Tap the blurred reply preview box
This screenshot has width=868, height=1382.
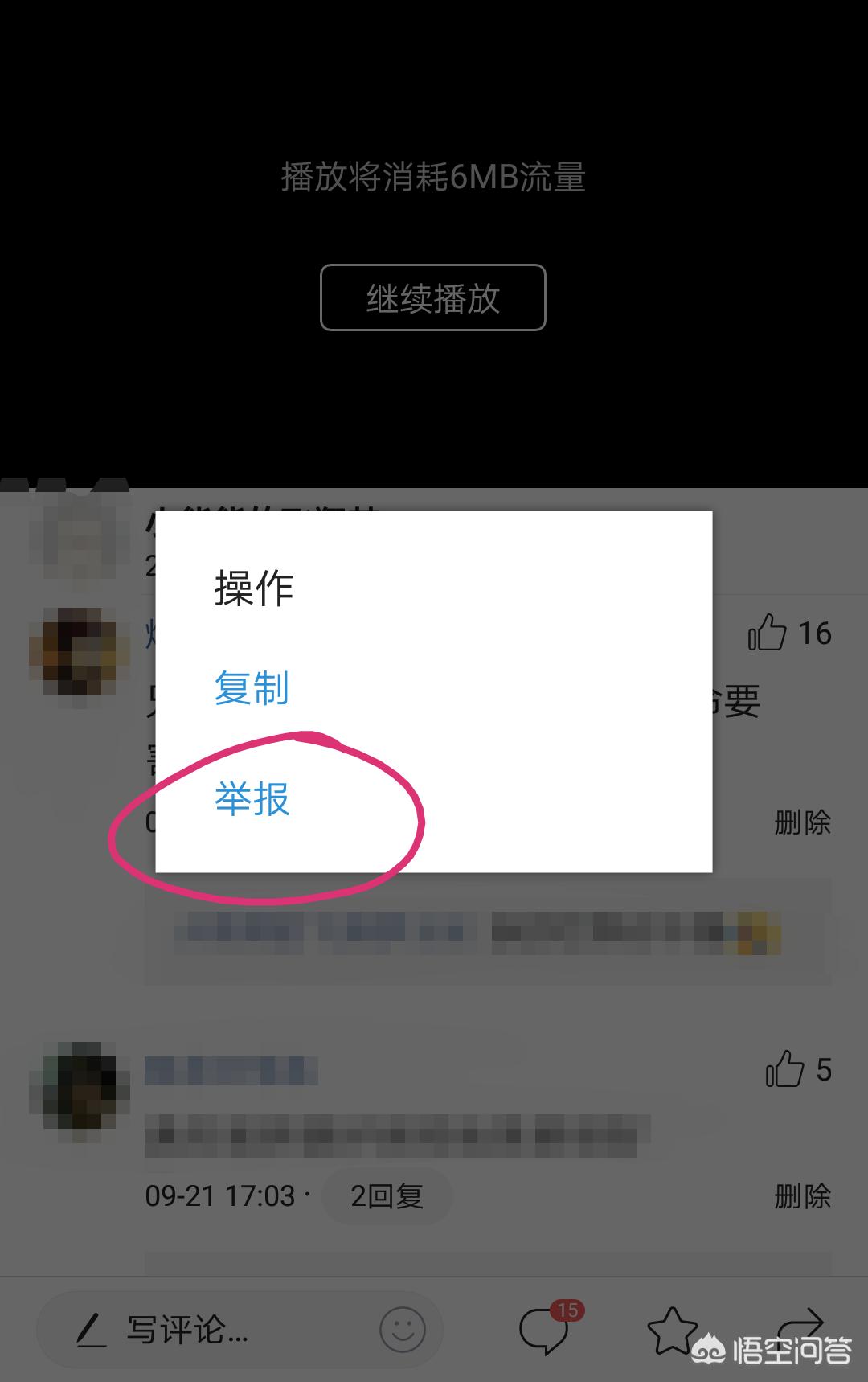tap(488, 934)
